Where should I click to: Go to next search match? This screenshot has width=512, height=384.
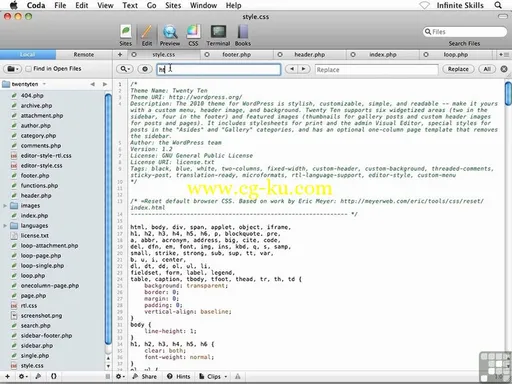[304, 69]
